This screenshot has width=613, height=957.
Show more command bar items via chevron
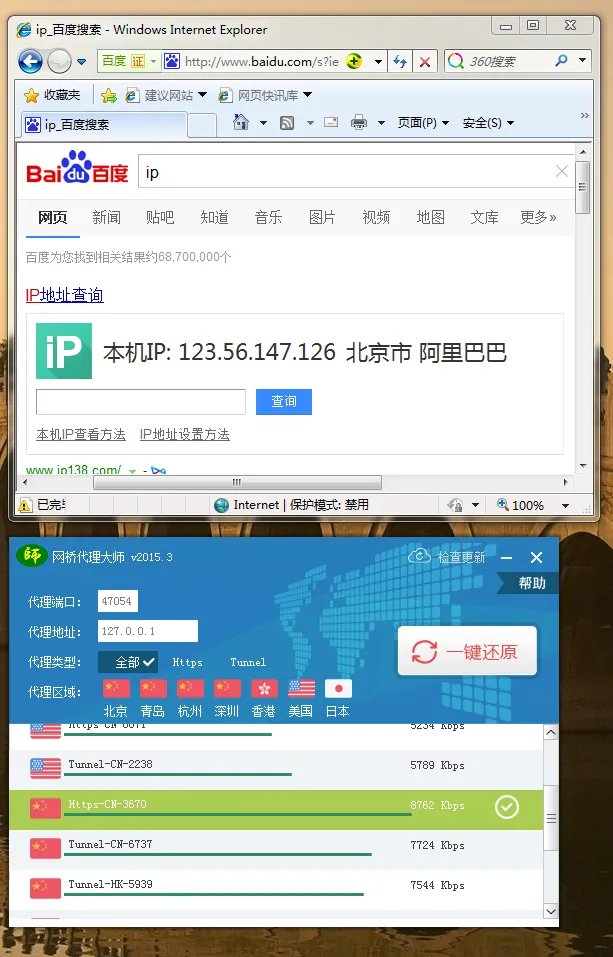(584, 115)
